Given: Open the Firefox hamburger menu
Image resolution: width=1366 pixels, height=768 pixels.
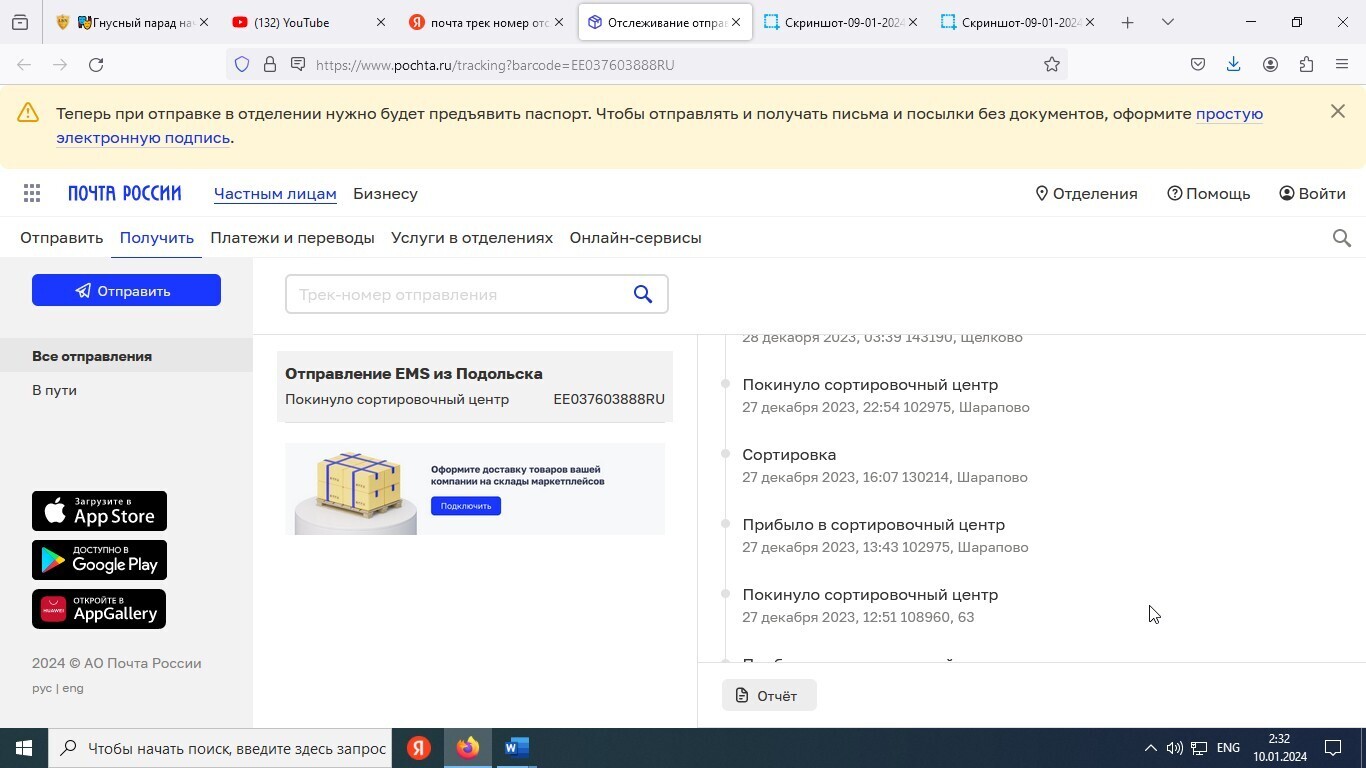Looking at the screenshot, I should 1342,65.
